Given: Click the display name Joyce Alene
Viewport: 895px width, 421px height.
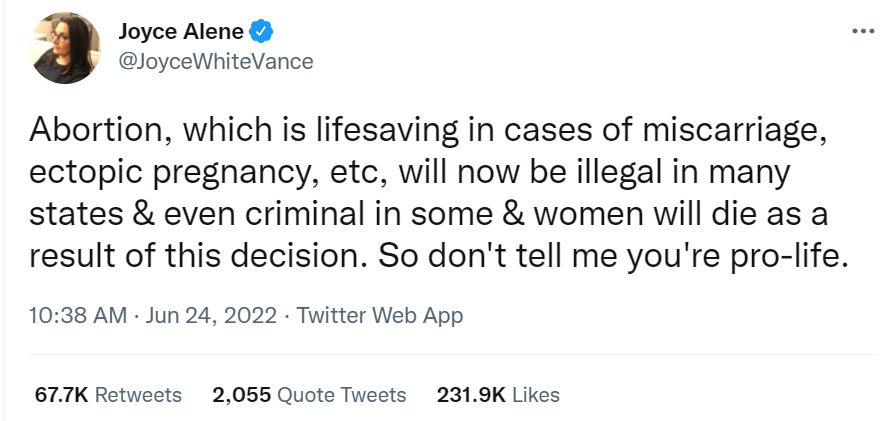Looking at the screenshot, I should point(183,32).
